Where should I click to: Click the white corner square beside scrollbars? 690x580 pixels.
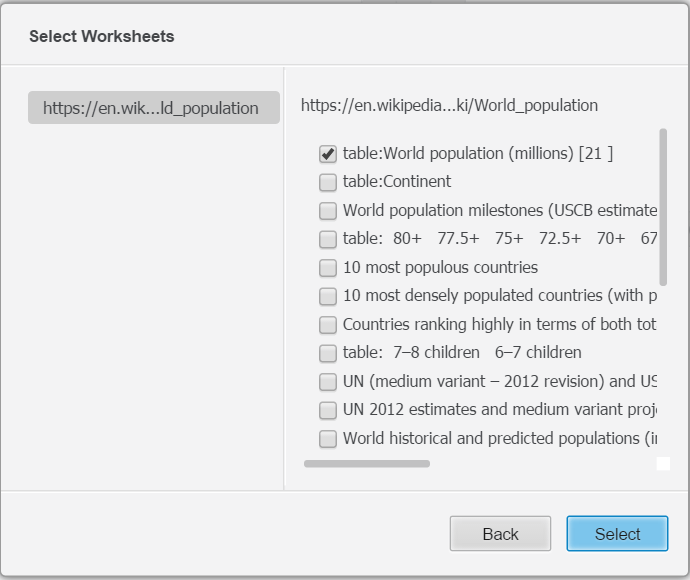(x=663, y=464)
